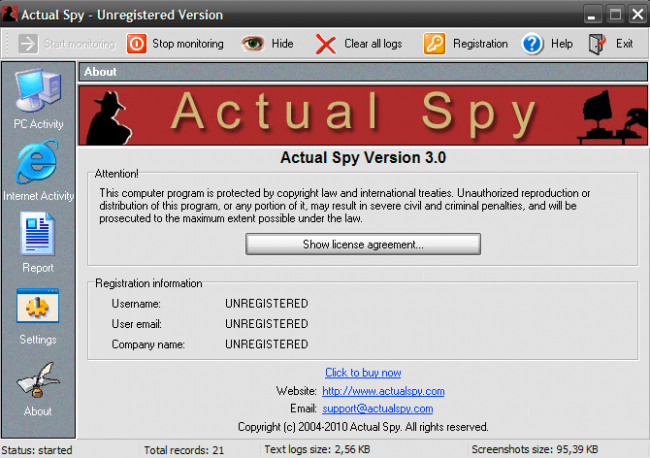Click the Actual Spy title bar icon
The height and width of the screenshot is (458, 650).
click(x=10, y=14)
